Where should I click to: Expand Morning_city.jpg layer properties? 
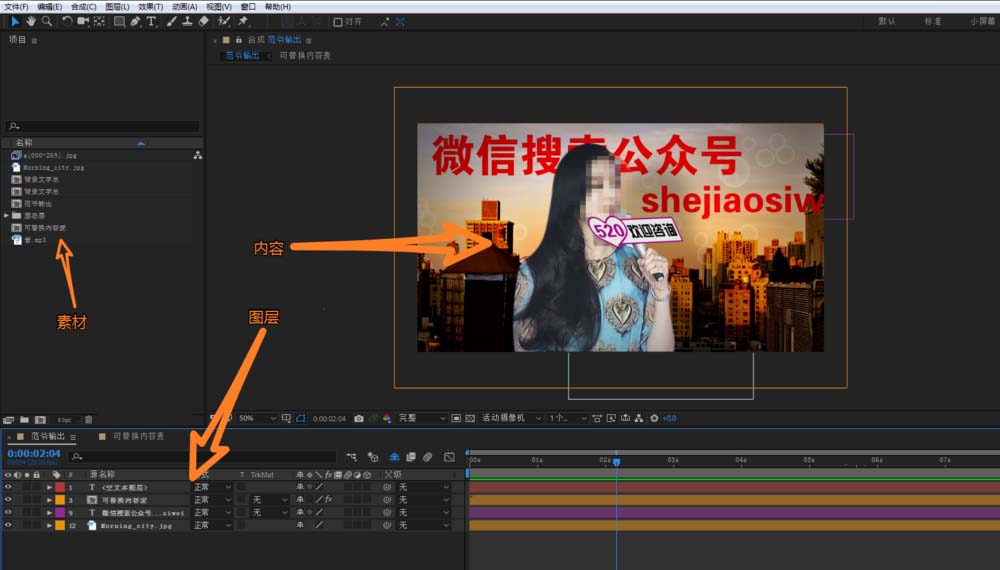[x=49, y=525]
